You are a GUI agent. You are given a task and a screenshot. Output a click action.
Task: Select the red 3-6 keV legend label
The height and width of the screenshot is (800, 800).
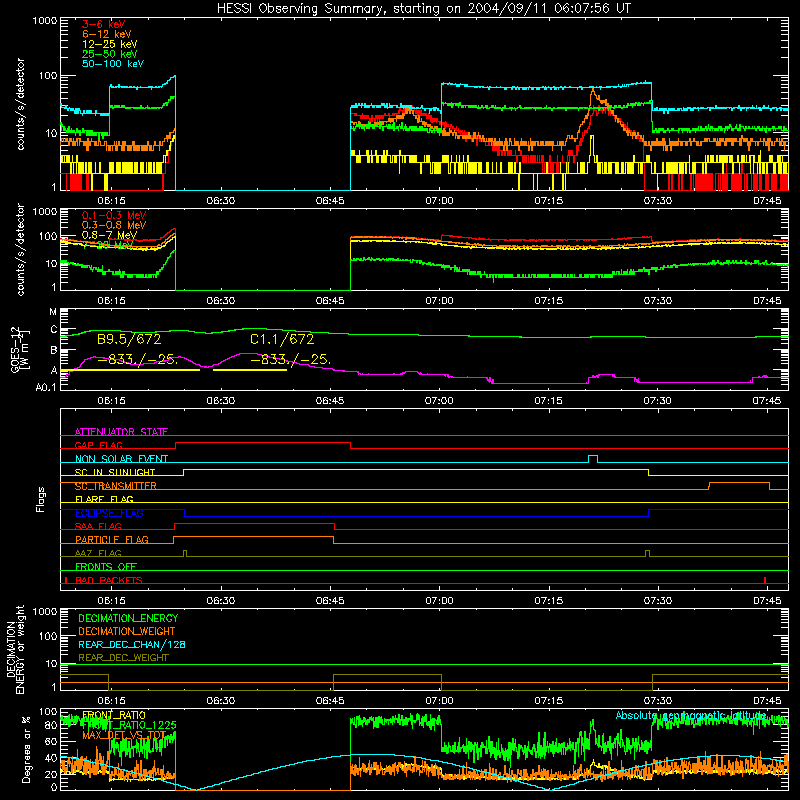click(104, 24)
